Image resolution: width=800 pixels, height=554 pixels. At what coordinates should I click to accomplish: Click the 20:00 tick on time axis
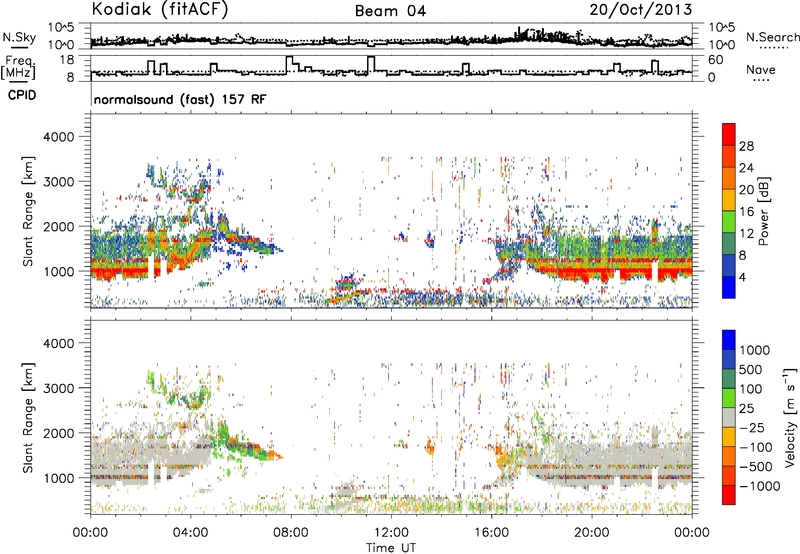591,533
